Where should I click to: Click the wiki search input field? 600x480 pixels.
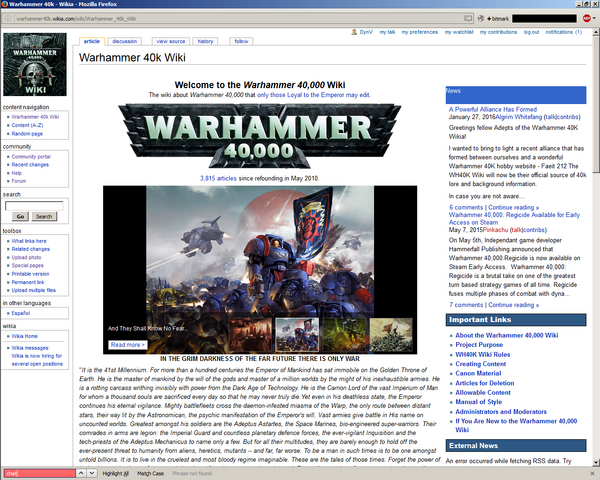34,206
